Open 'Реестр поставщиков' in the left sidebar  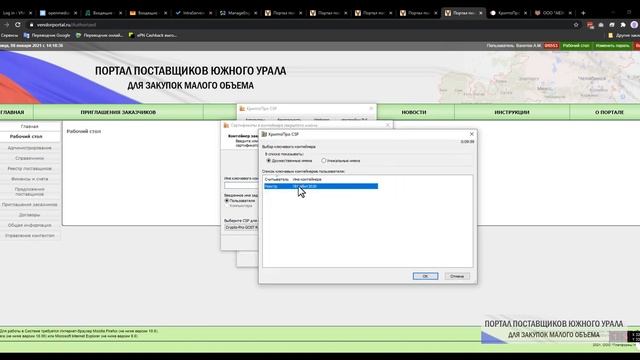point(30,169)
